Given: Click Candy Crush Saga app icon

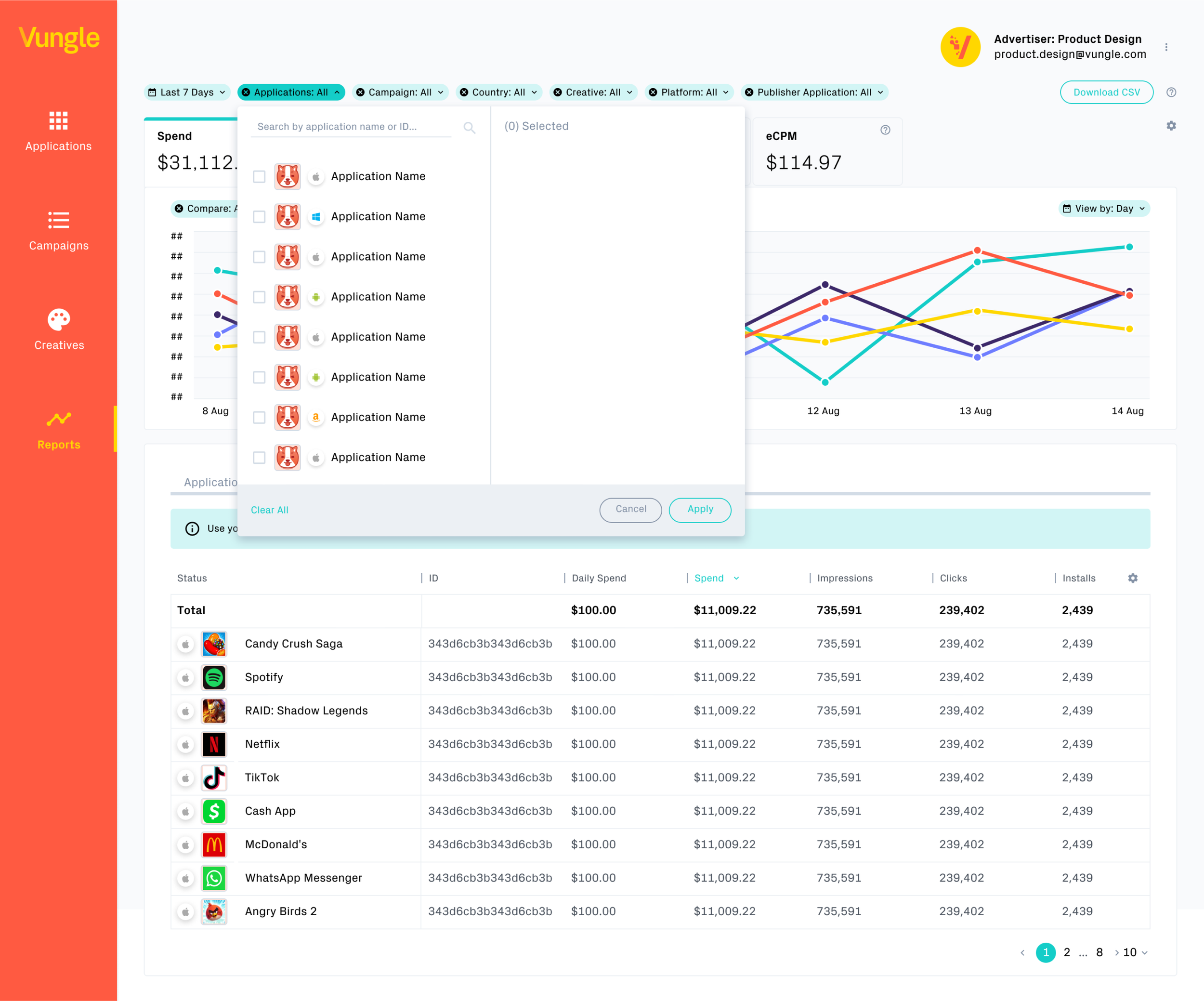Looking at the screenshot, I should (x=214, y=644).
